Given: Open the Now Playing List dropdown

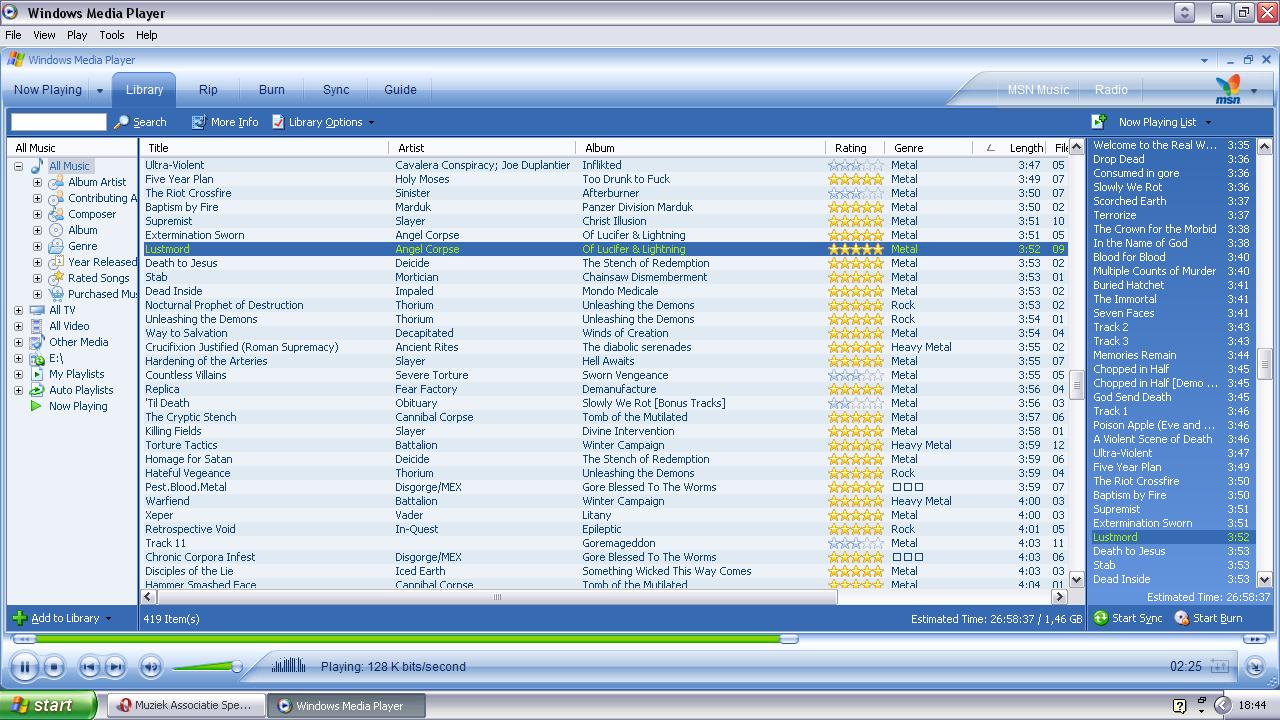Looking at the screenshot, I should (x=1165, y=122).
